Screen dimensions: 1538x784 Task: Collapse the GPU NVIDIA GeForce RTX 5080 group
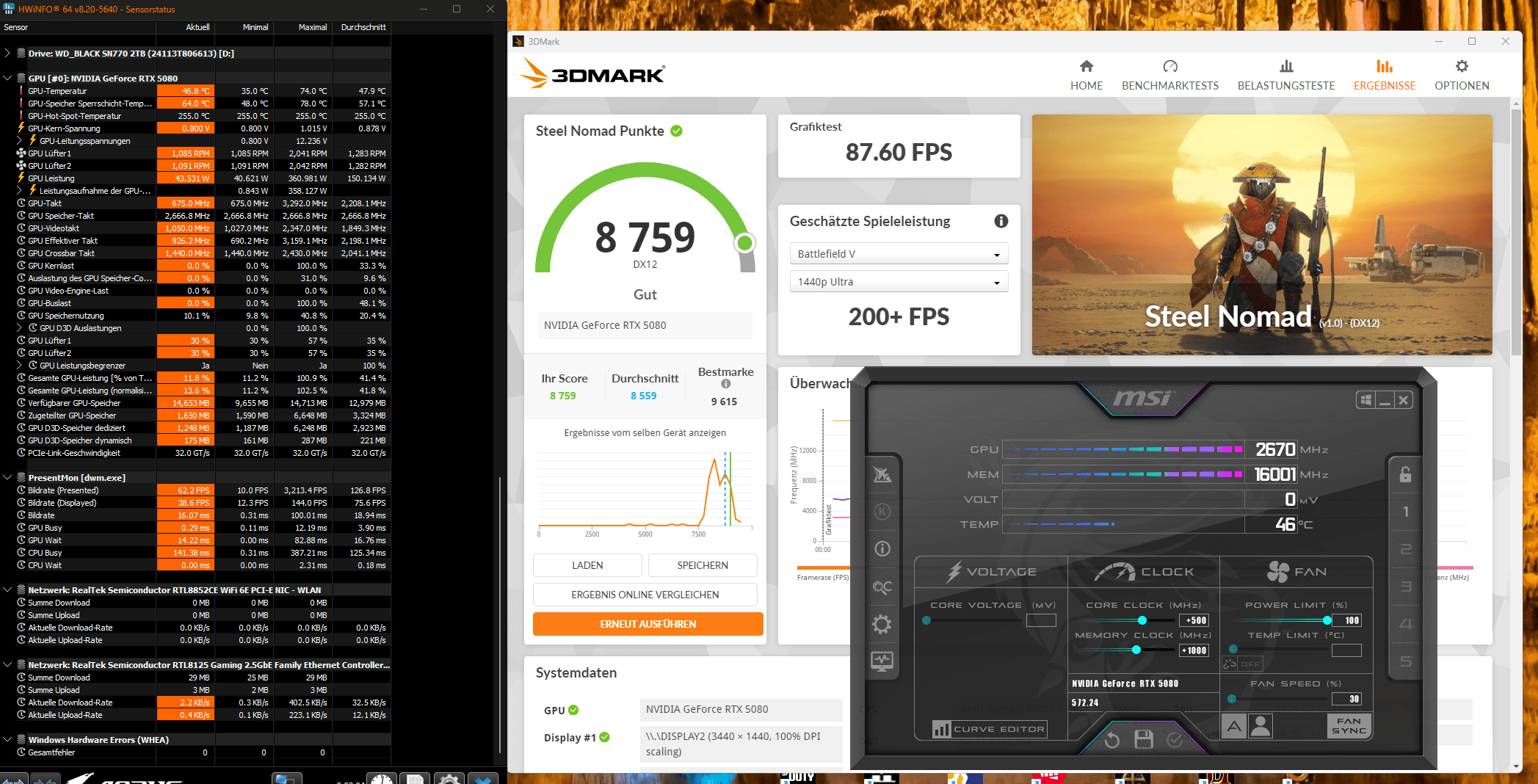pyautogui.click(x=7, y=78)
